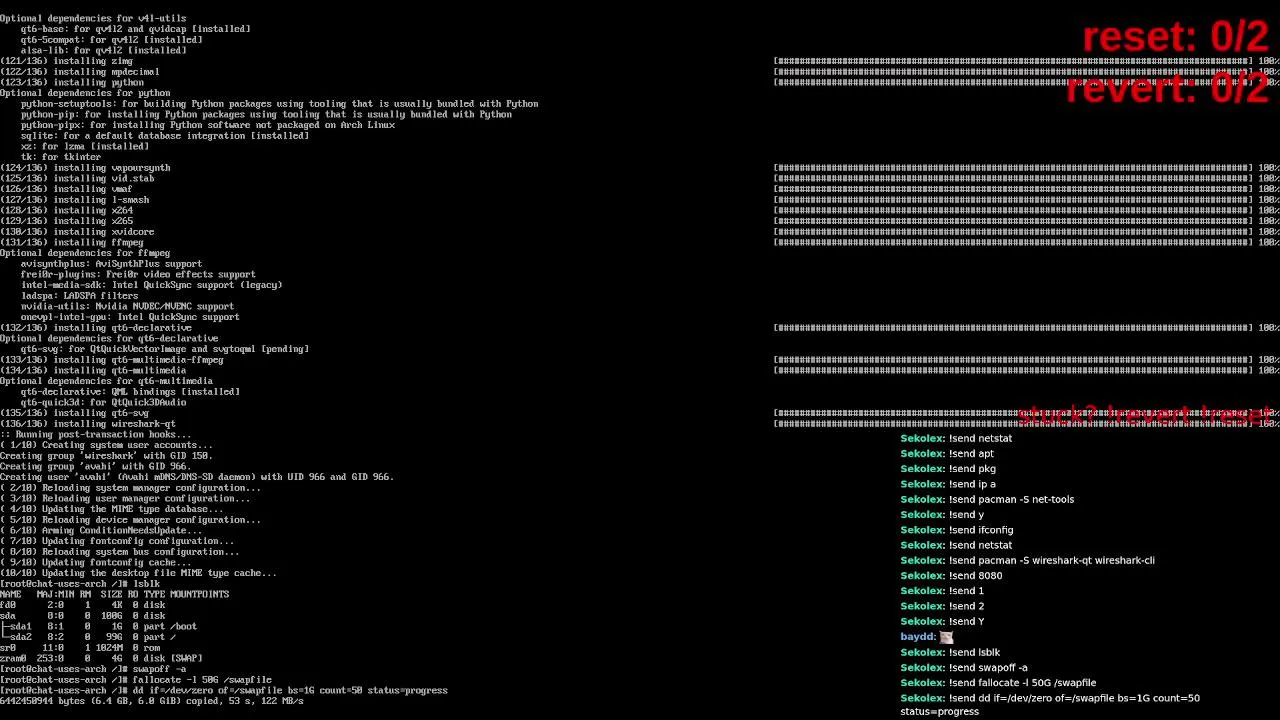Click the line '(135/136) installing qt6-svg'
Image resolution: width=1280 pixels, height=720 pixels.
[x=74, y=413]
